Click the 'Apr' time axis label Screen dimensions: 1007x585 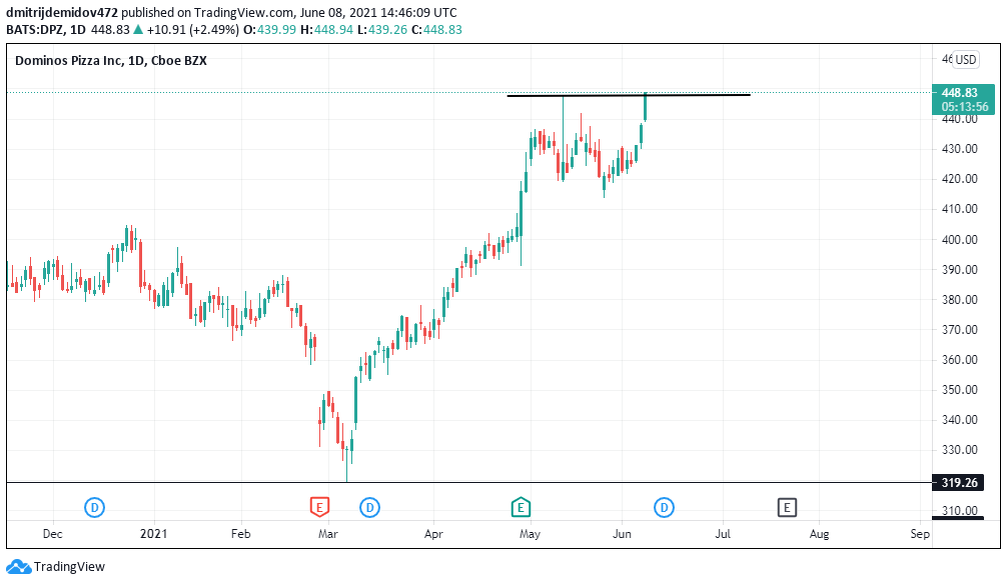[x=434, y=534]
